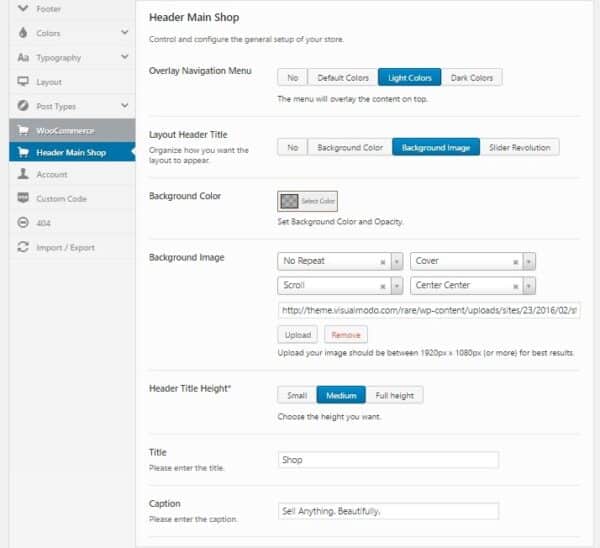This screenshot has width=600, height=548.
Task: Select Background Color header layout
Action: tap(350, 147)
